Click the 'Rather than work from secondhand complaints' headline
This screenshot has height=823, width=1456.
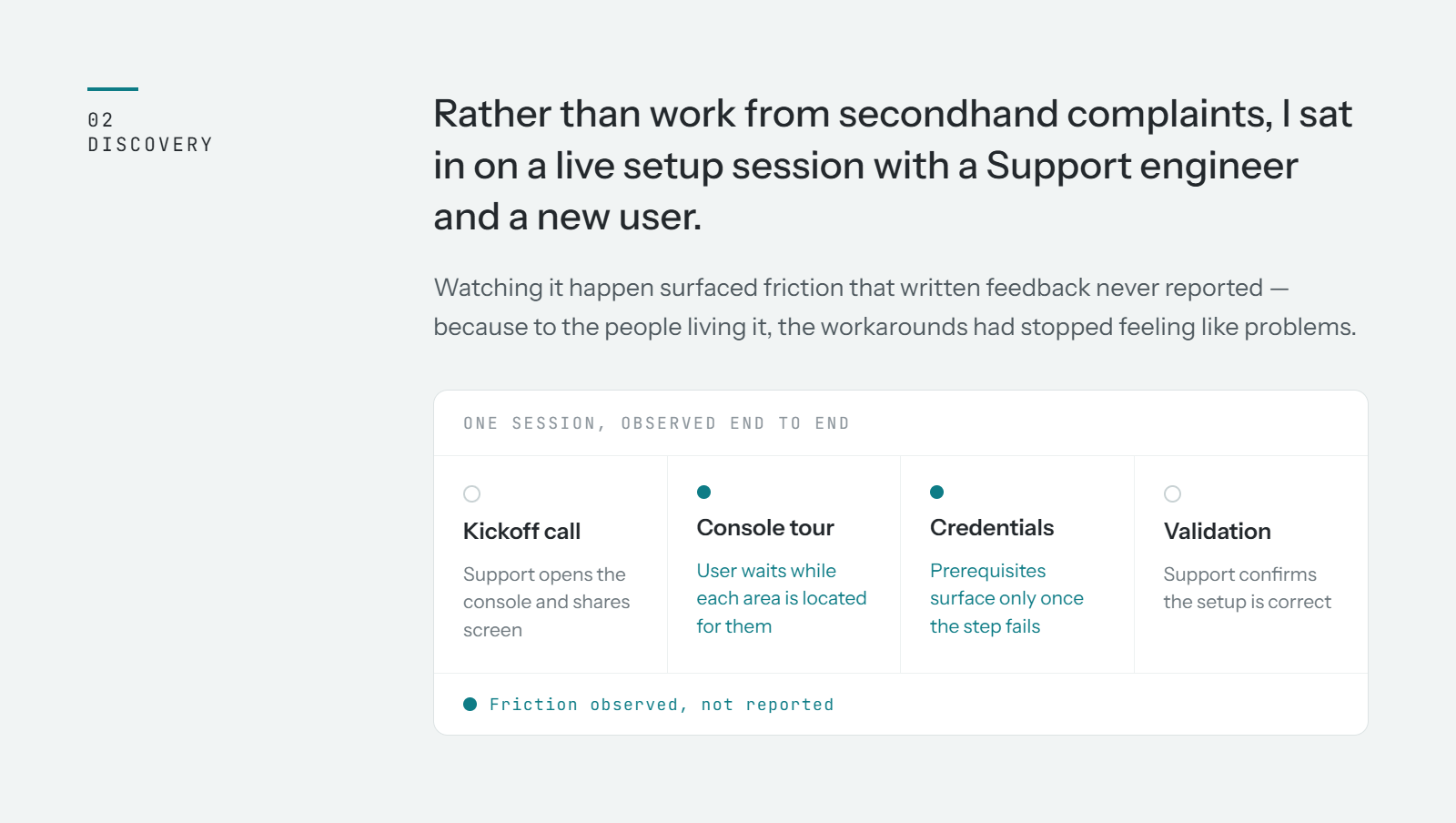click(x=893, y=165)
